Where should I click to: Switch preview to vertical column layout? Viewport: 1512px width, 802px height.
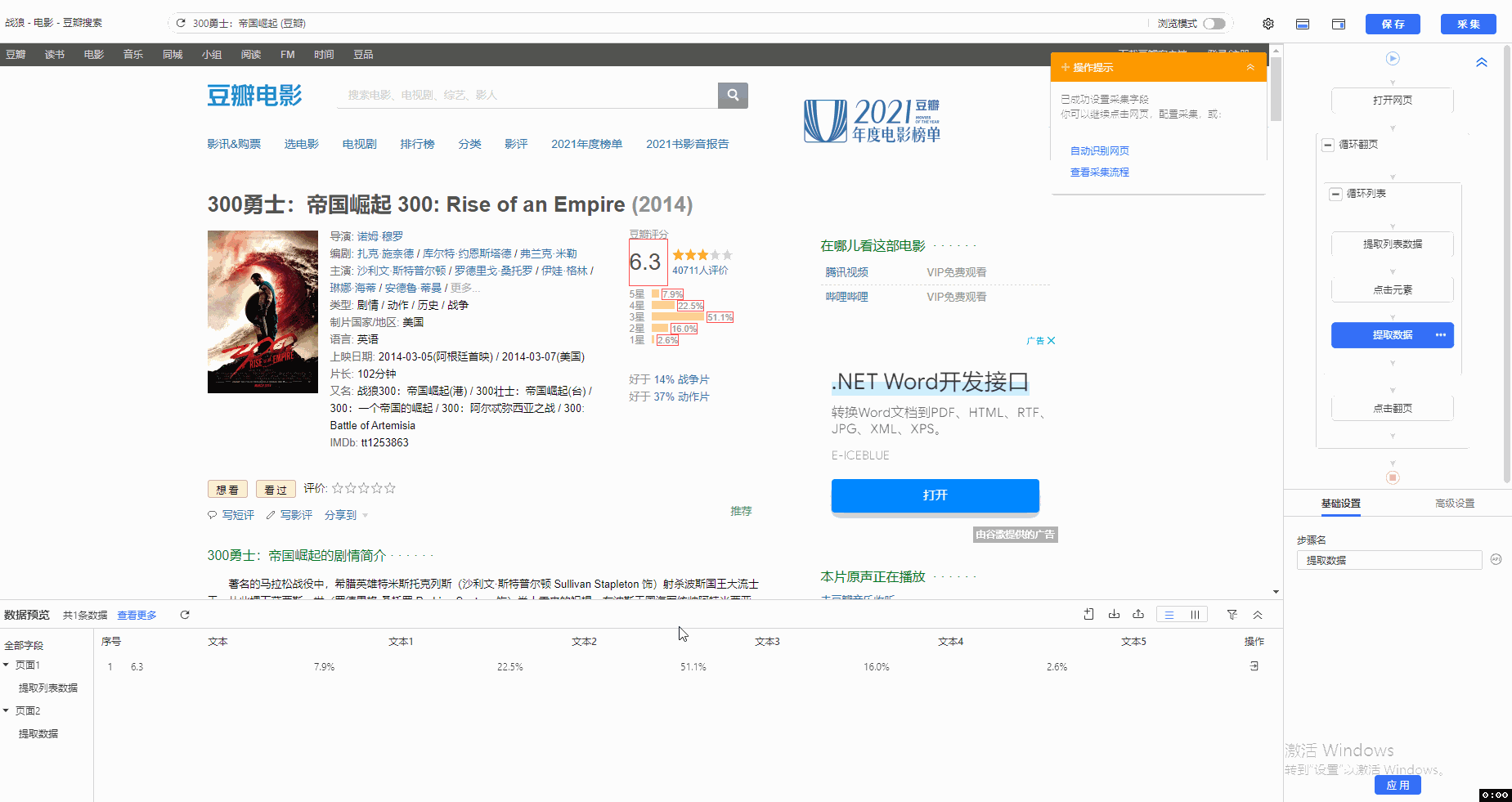(x=1195, y=615)
